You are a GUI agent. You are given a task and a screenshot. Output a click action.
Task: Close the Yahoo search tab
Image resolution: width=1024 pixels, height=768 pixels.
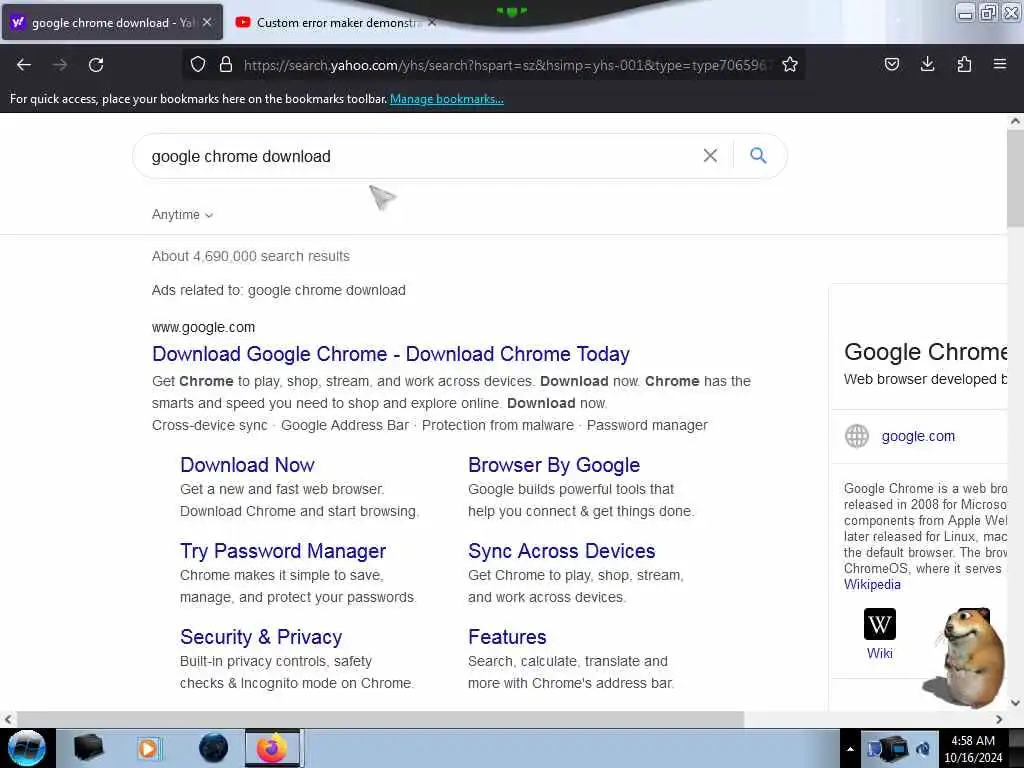[207, 22]
